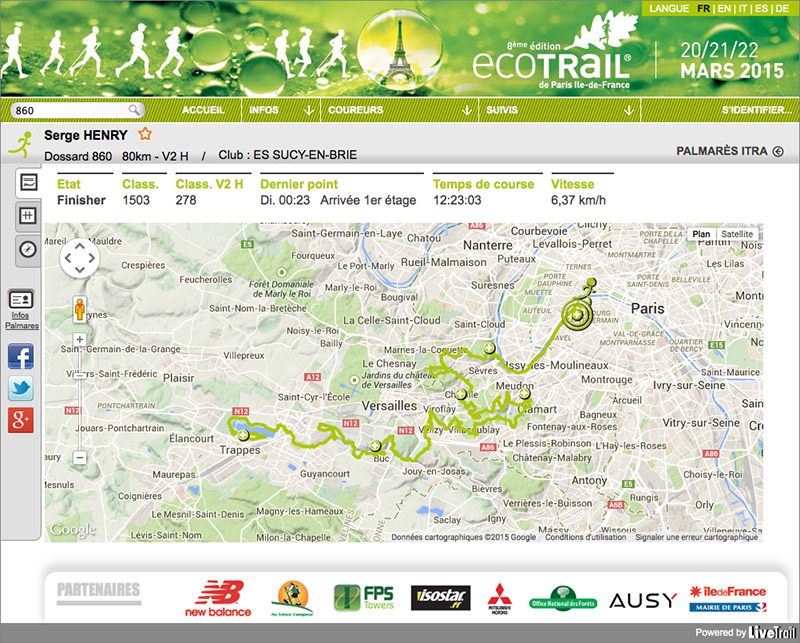This screenshot has width=800, height=643.
Task: Click the favorite star next to Serge HENRY
Action: click(x=145, y=134)
